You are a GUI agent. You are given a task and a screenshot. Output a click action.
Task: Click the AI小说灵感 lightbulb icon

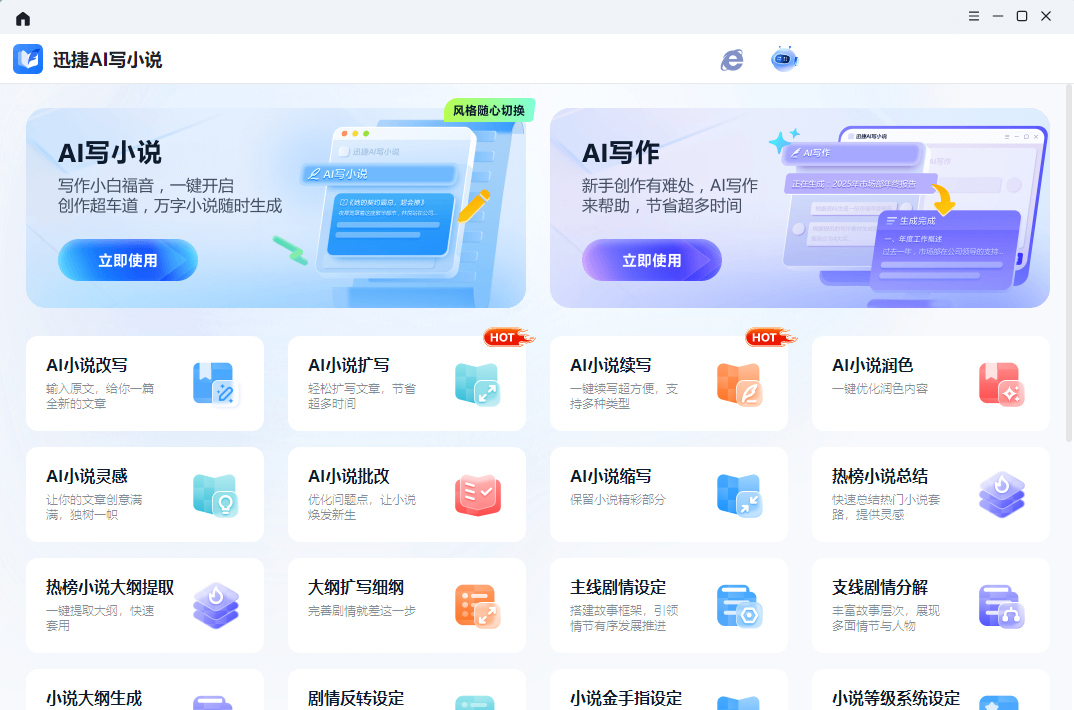point(216,495)
